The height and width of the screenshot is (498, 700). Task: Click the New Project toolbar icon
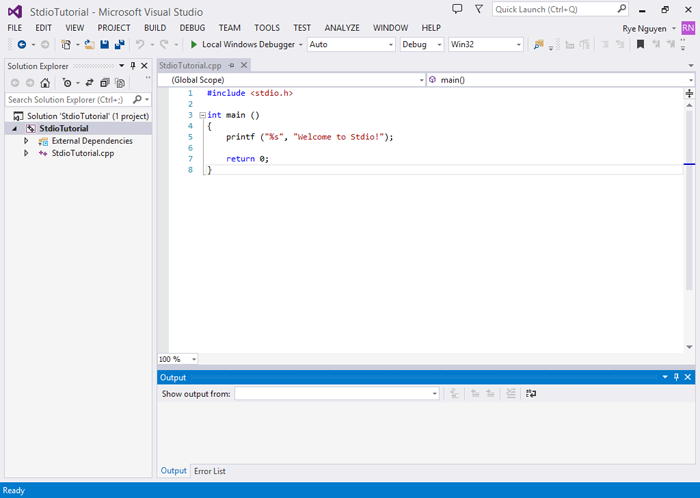tap(66, 44)
